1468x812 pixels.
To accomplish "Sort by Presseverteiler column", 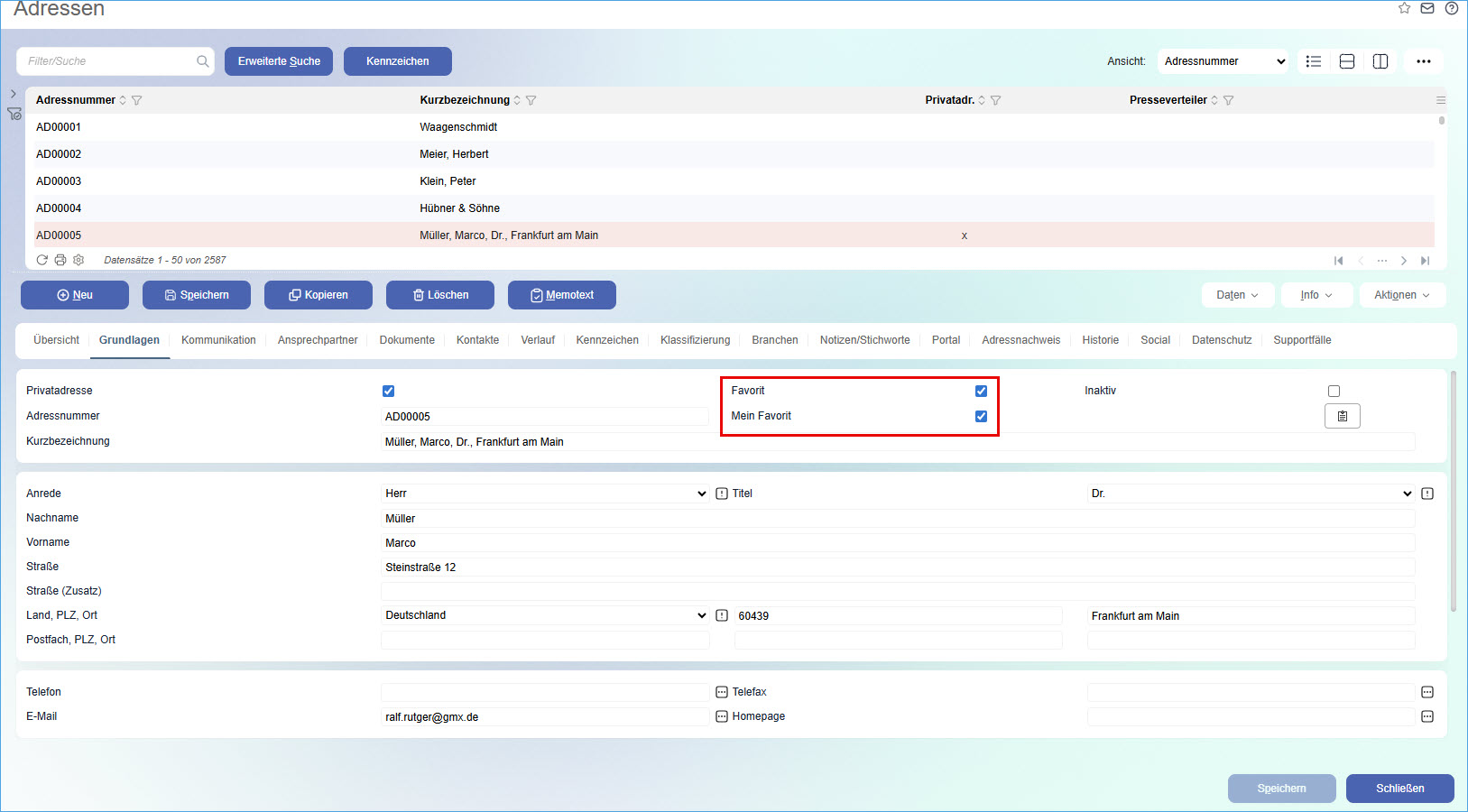I will tap(1214, 100).
